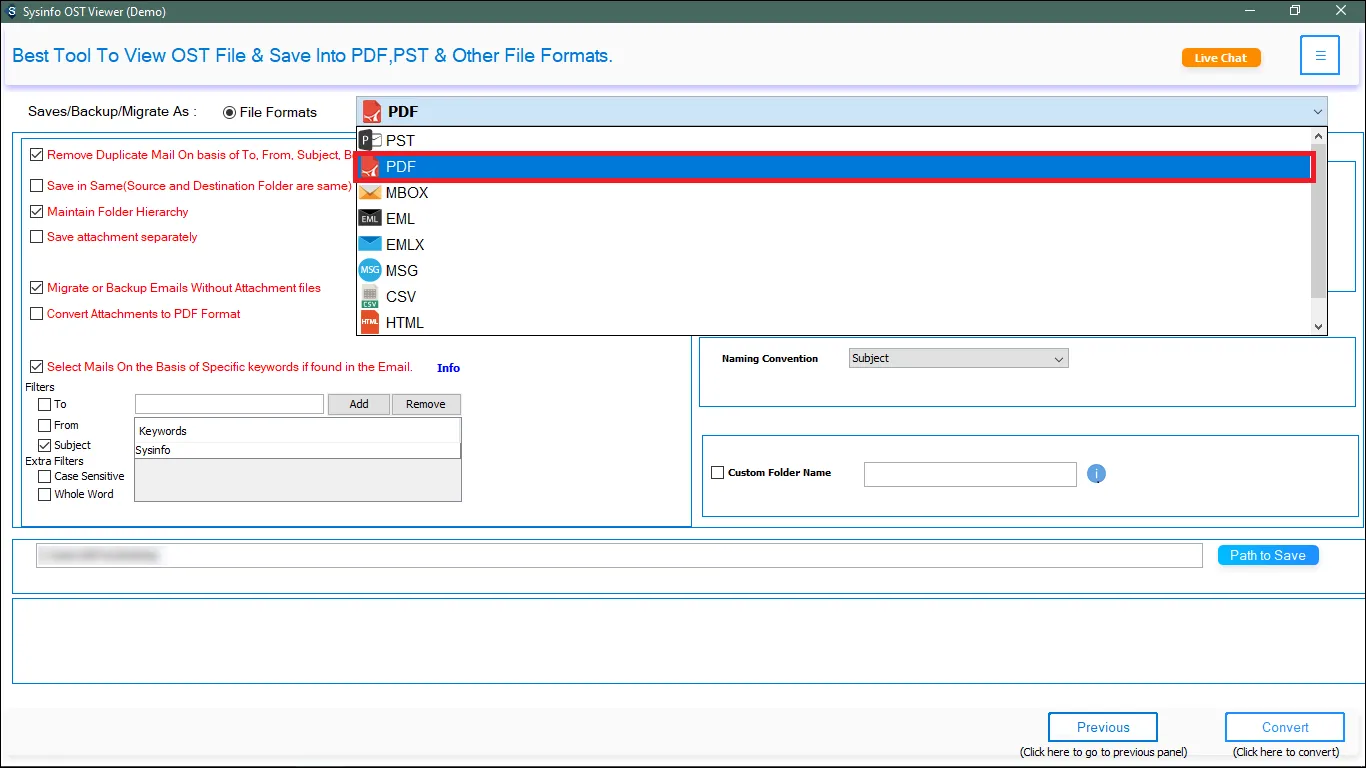The height and width of the screenshot is (768, 1366).
Task: Toggle Maintain Folder Hierarchy checkbox
Action: [37, 212]
